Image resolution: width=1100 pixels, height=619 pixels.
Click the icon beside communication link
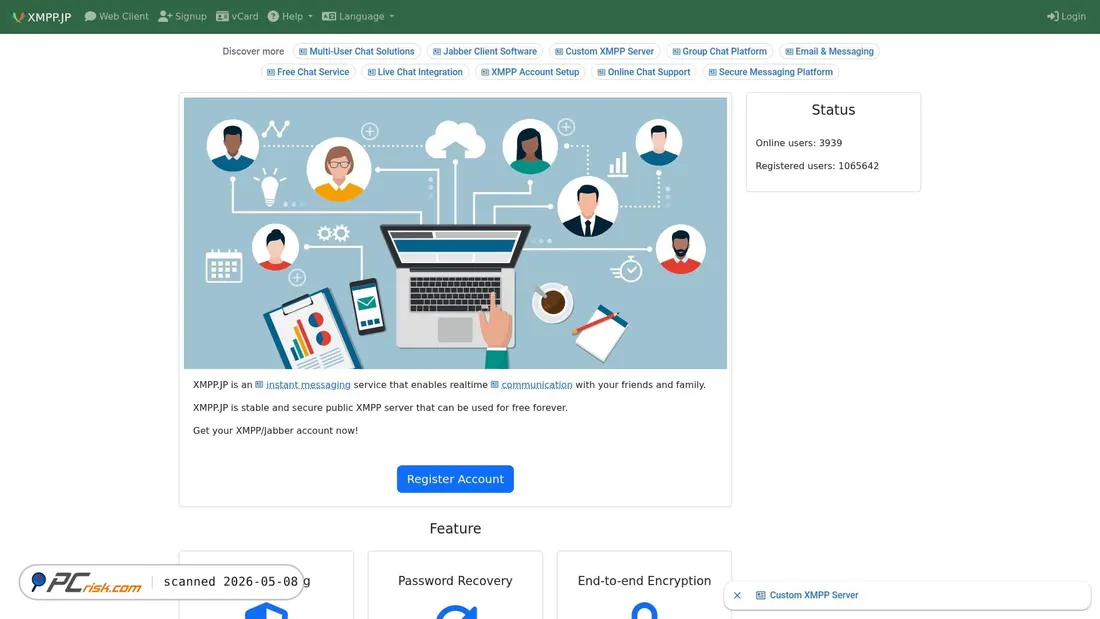495,385
